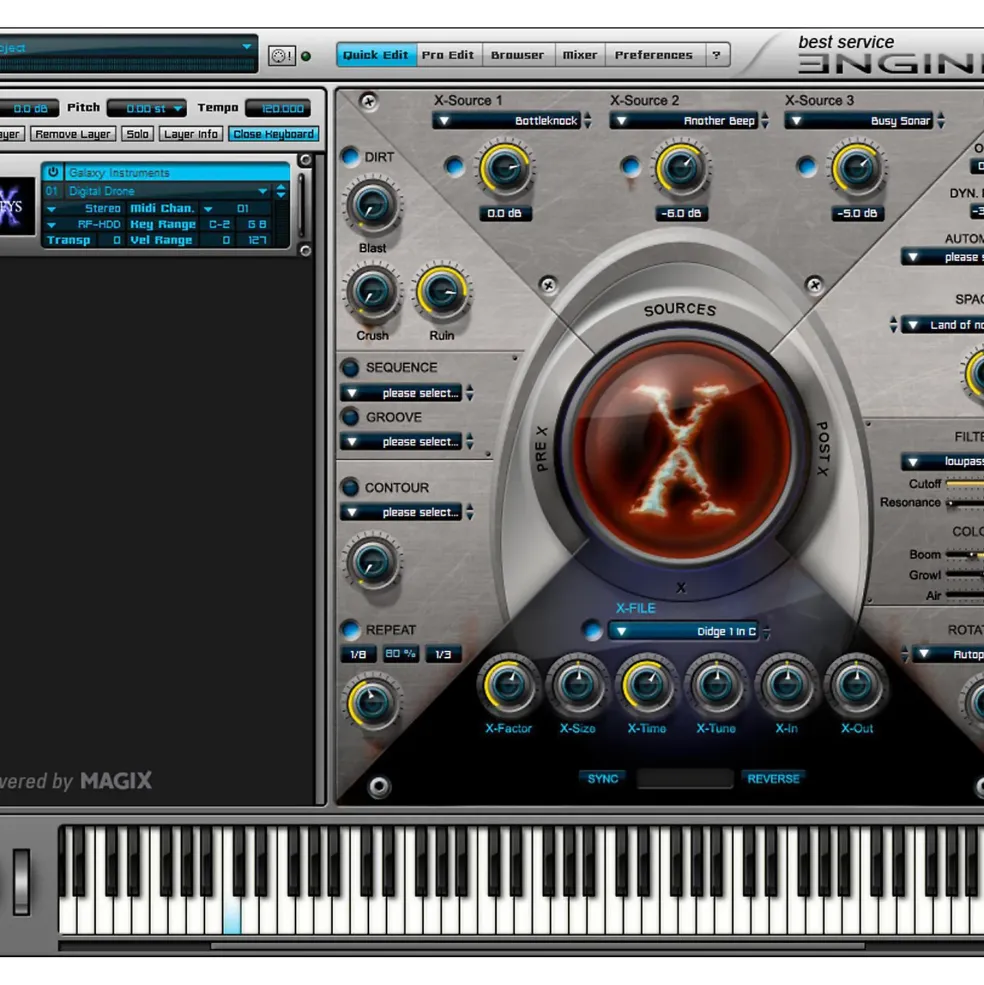Viewport: 984px width, 985px height.
Task: Open X-Source 2 Another Beep dropdown
Action: (684, 121)
